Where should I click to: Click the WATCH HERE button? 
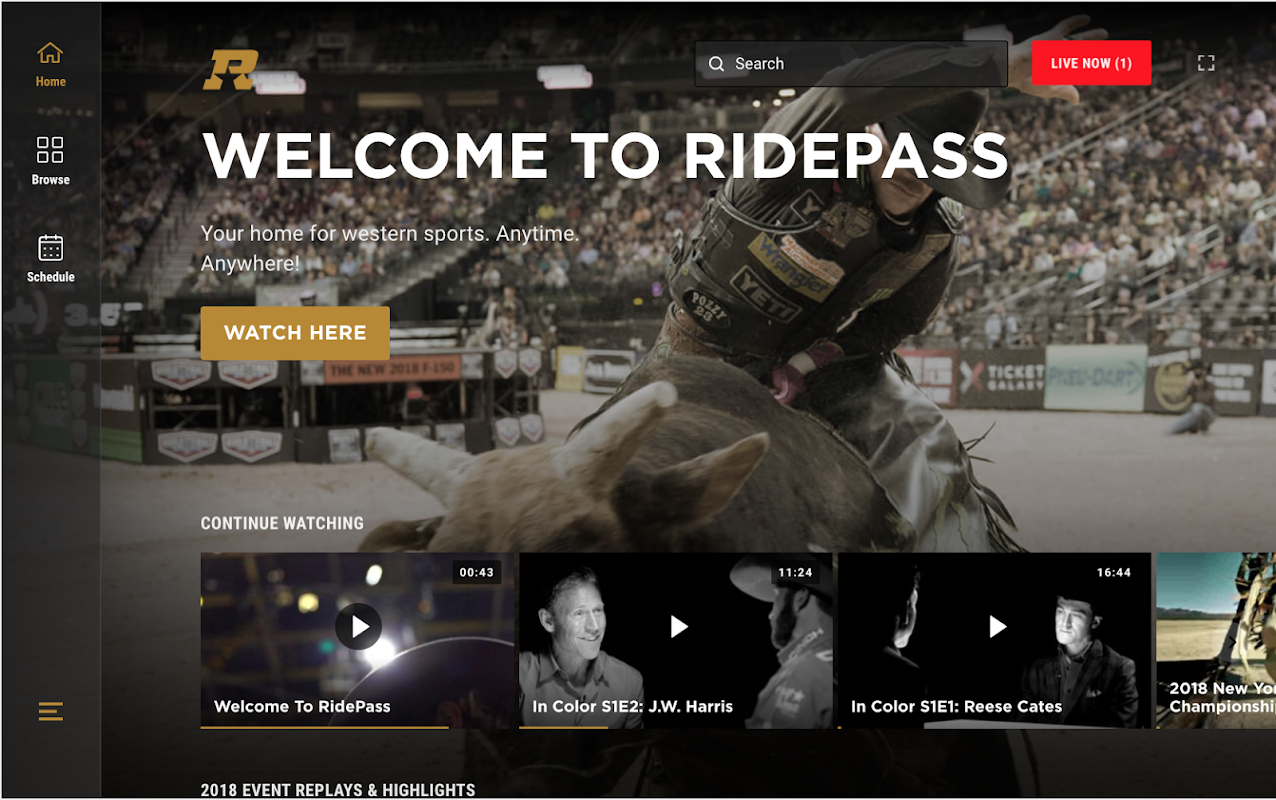(x=295, y=333)
